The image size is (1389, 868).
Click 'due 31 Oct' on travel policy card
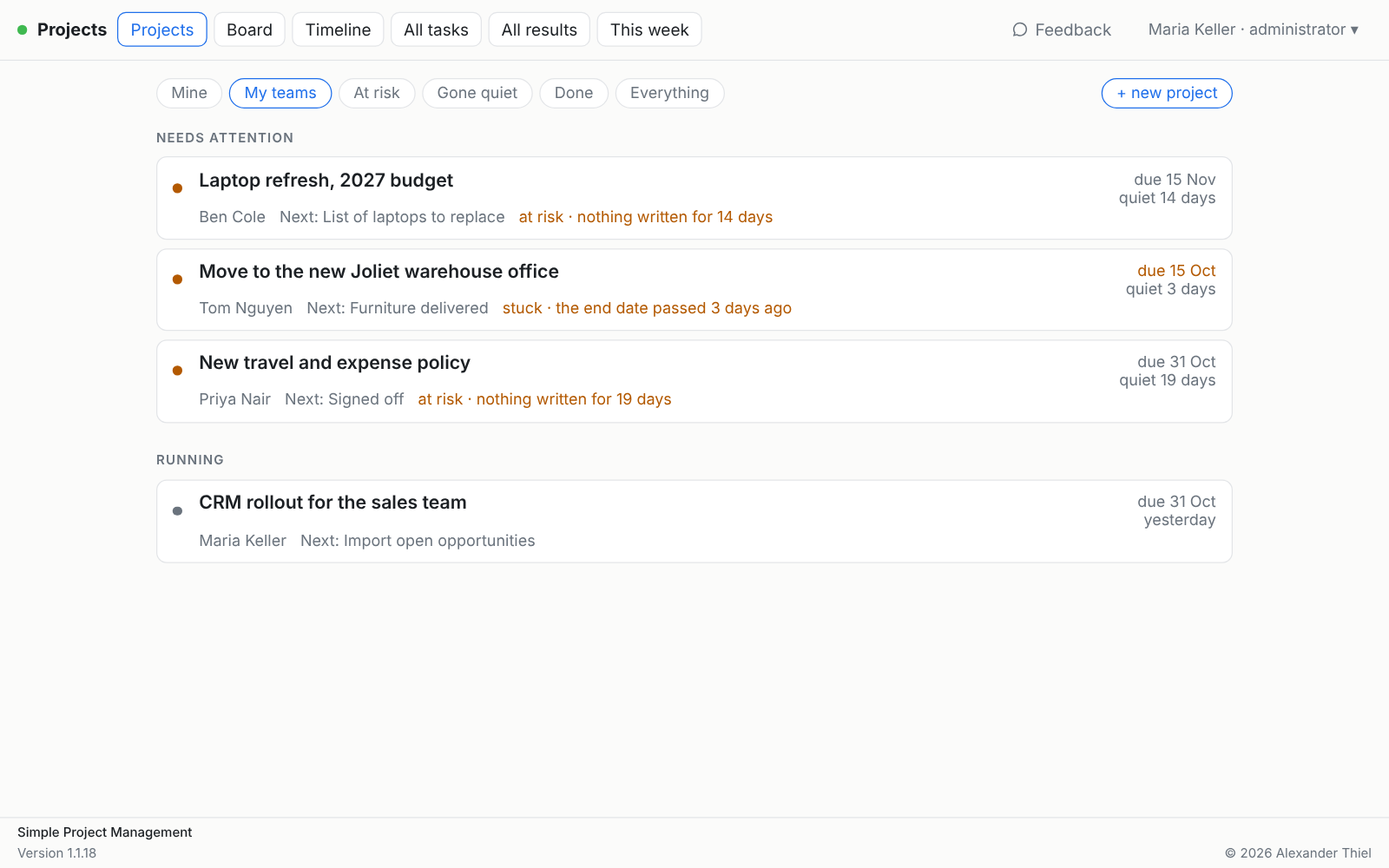pos(1176,362)
